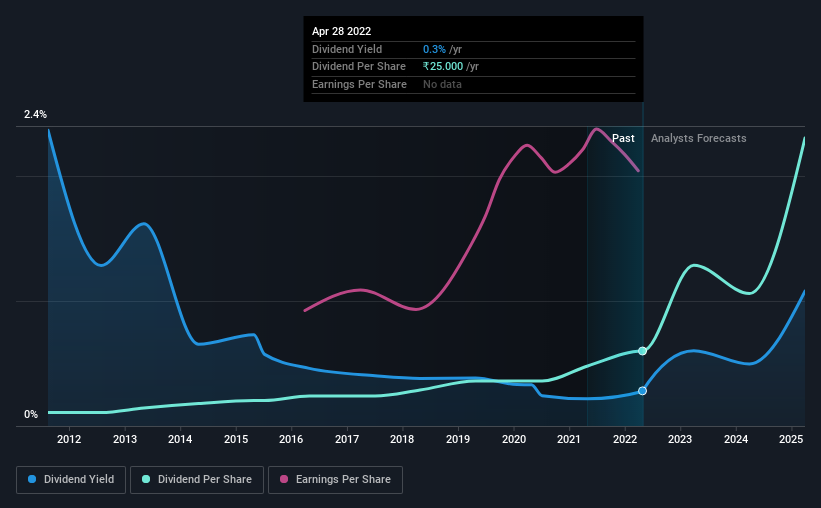Click the 2025 x-axis year label
Viewport: 821px width, 508px height.
tap(791, 439)
